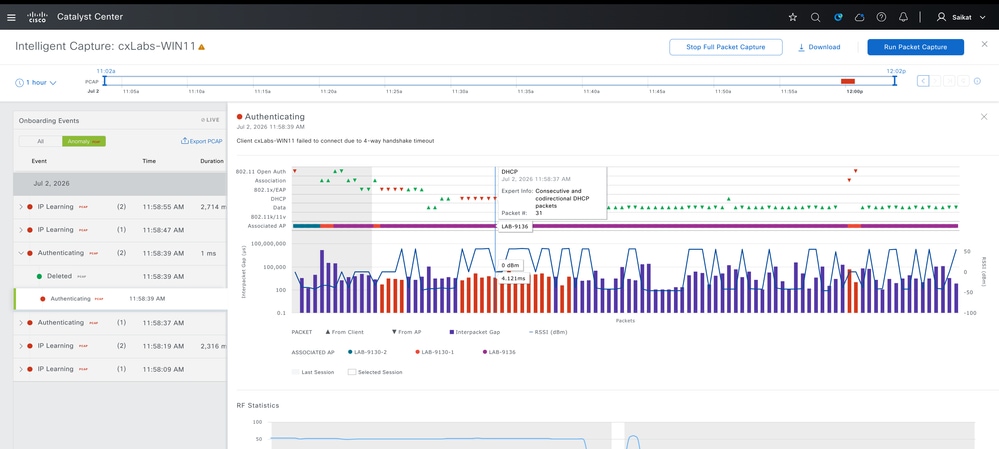Expand IP Learning 11:58:09 AM row
Screen dimensions: 999x449
pyautogui.click(x=20, y=369)
